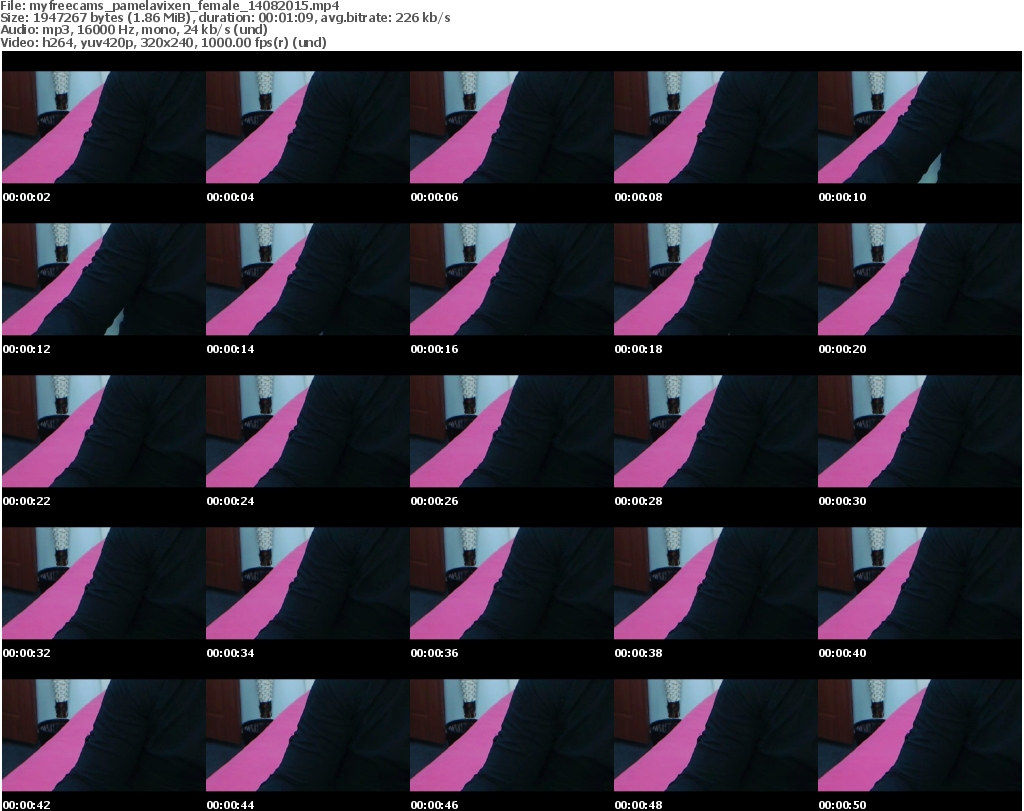Select the thumbnail frame at 00:00:38

click(715, 584)
